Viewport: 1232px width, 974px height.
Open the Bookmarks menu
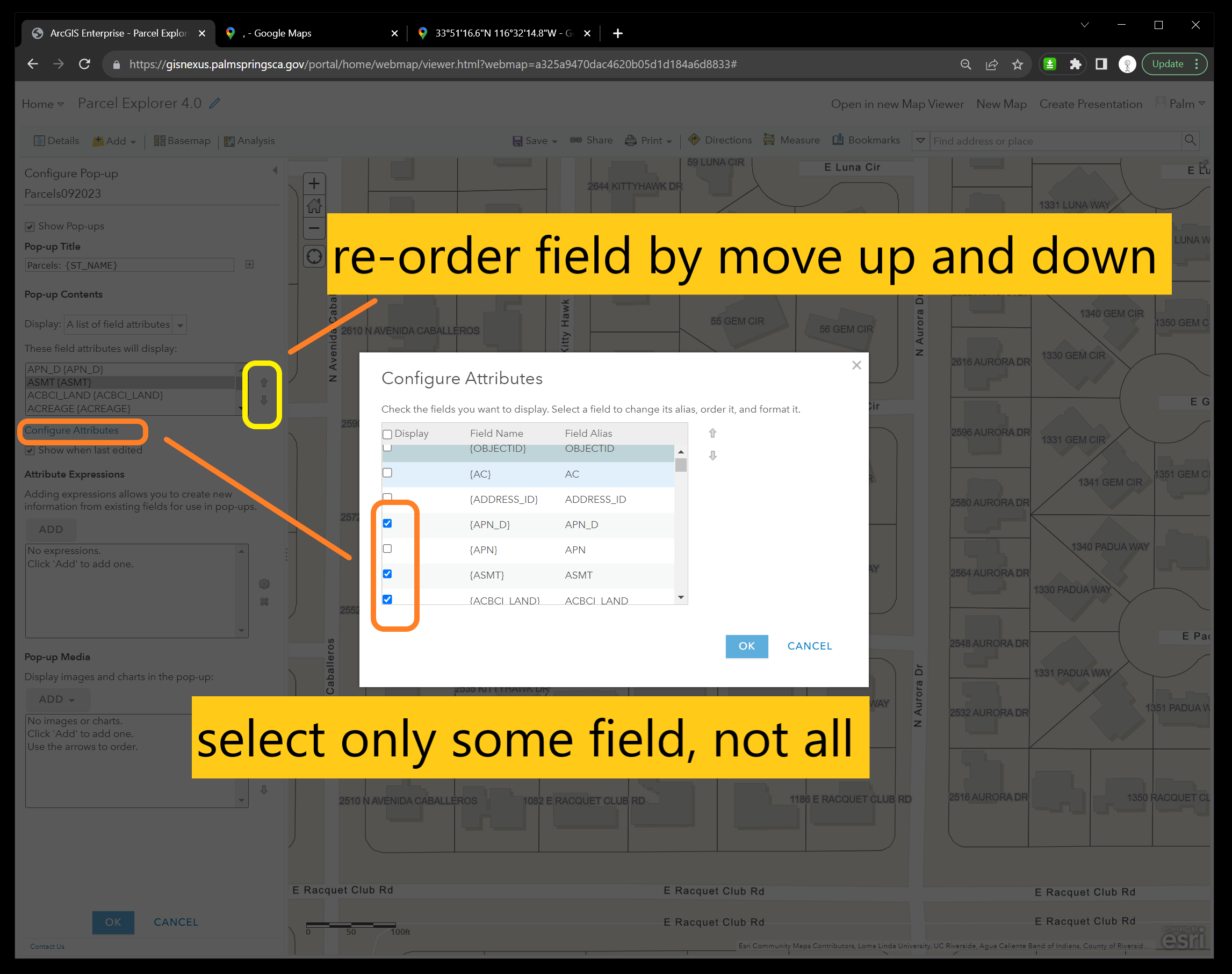pos(867,140)
